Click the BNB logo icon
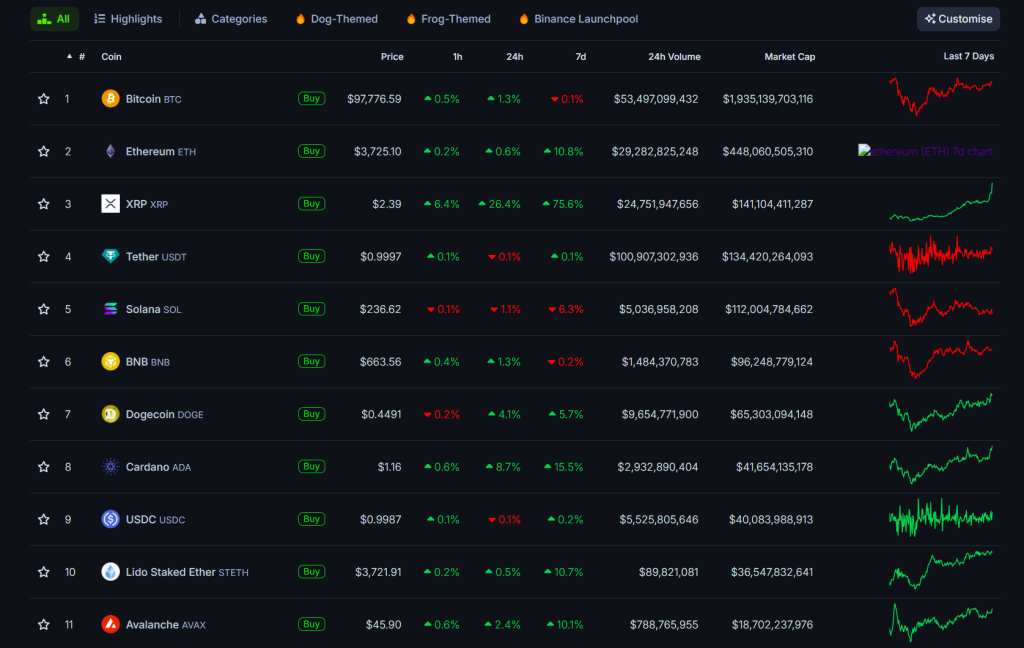1024x648 pixels. pos(110,361)
